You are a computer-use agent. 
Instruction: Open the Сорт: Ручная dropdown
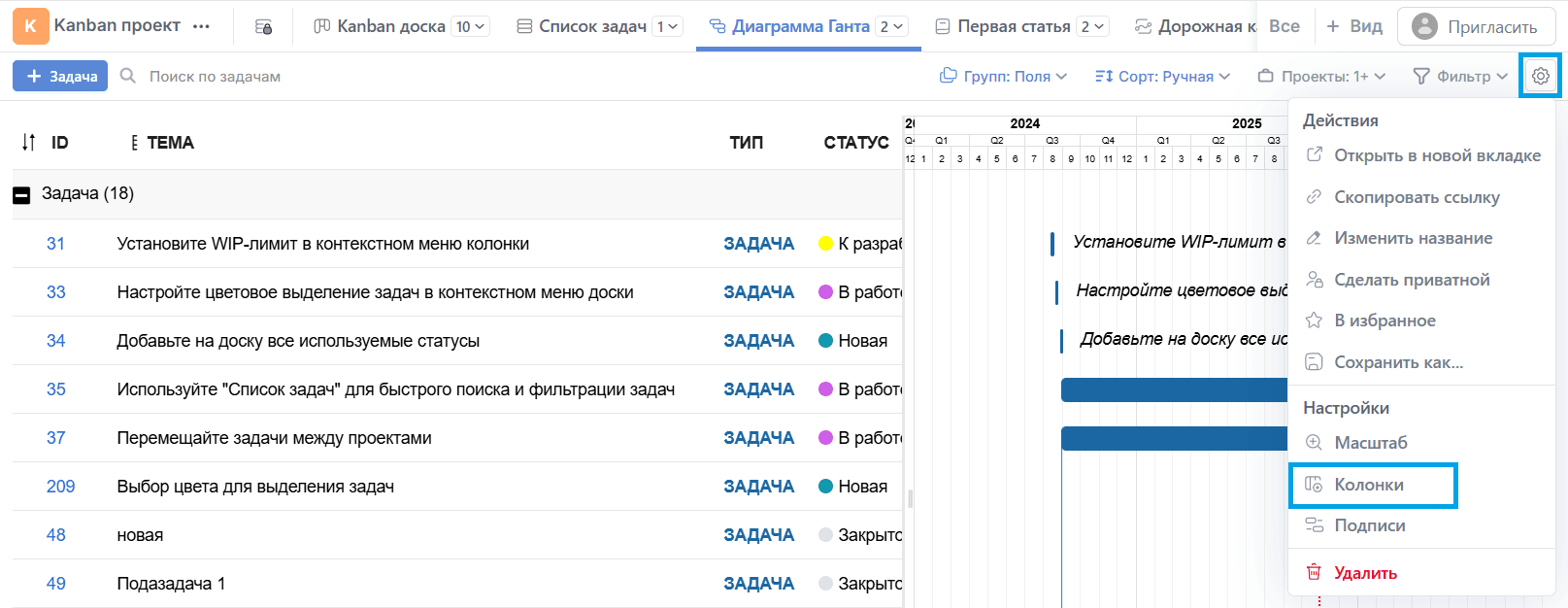1162,76
